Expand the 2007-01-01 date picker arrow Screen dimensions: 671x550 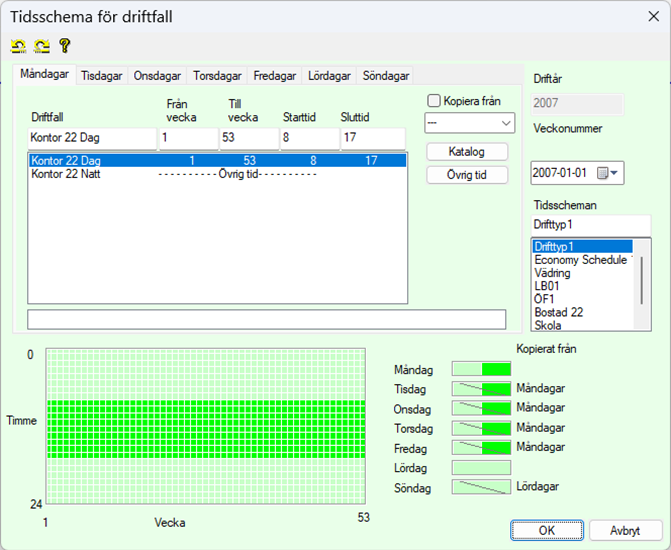[615, 173]
